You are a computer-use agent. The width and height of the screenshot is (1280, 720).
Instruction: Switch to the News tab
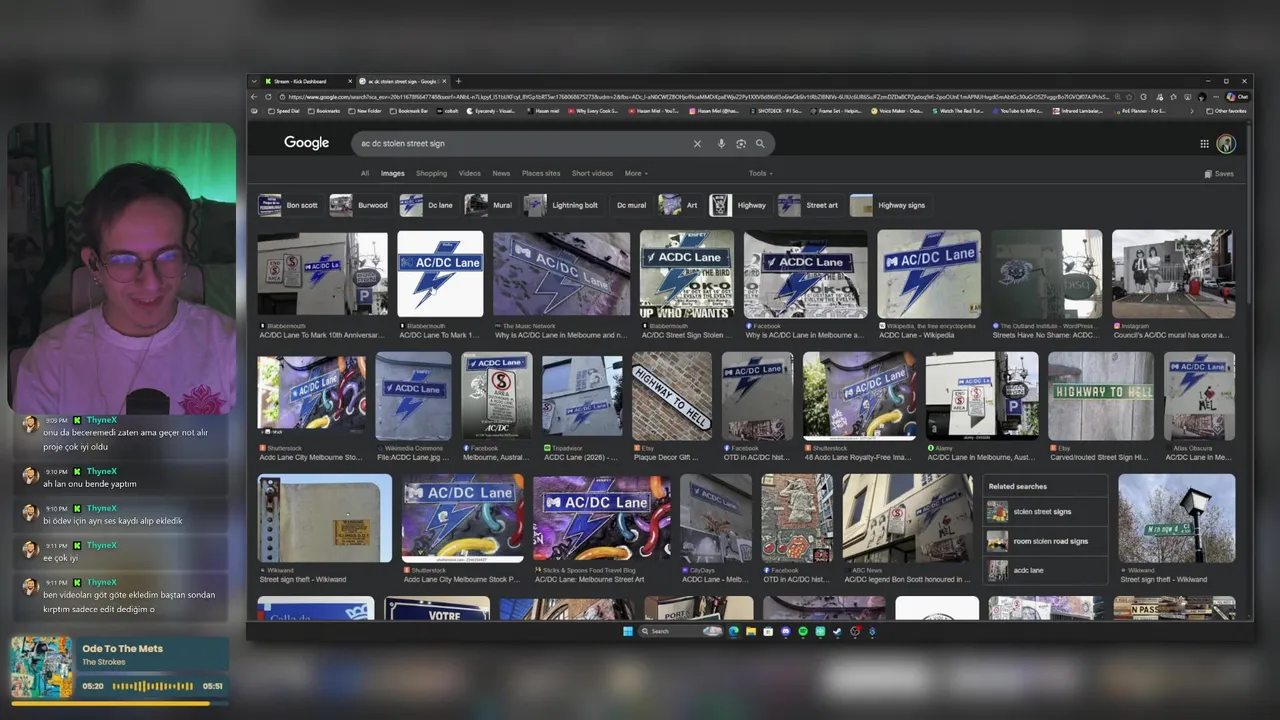tap(501, 173)
